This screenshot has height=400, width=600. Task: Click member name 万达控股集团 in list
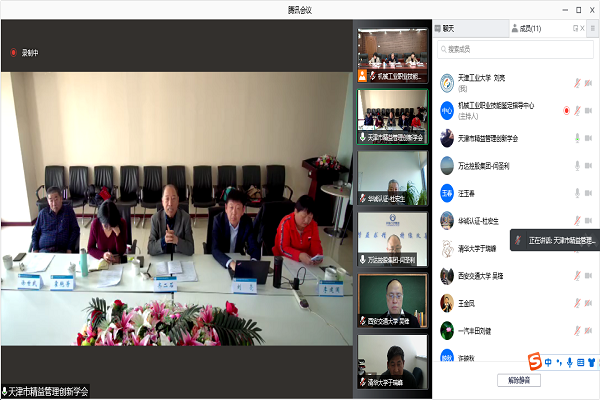coord(483,166)
